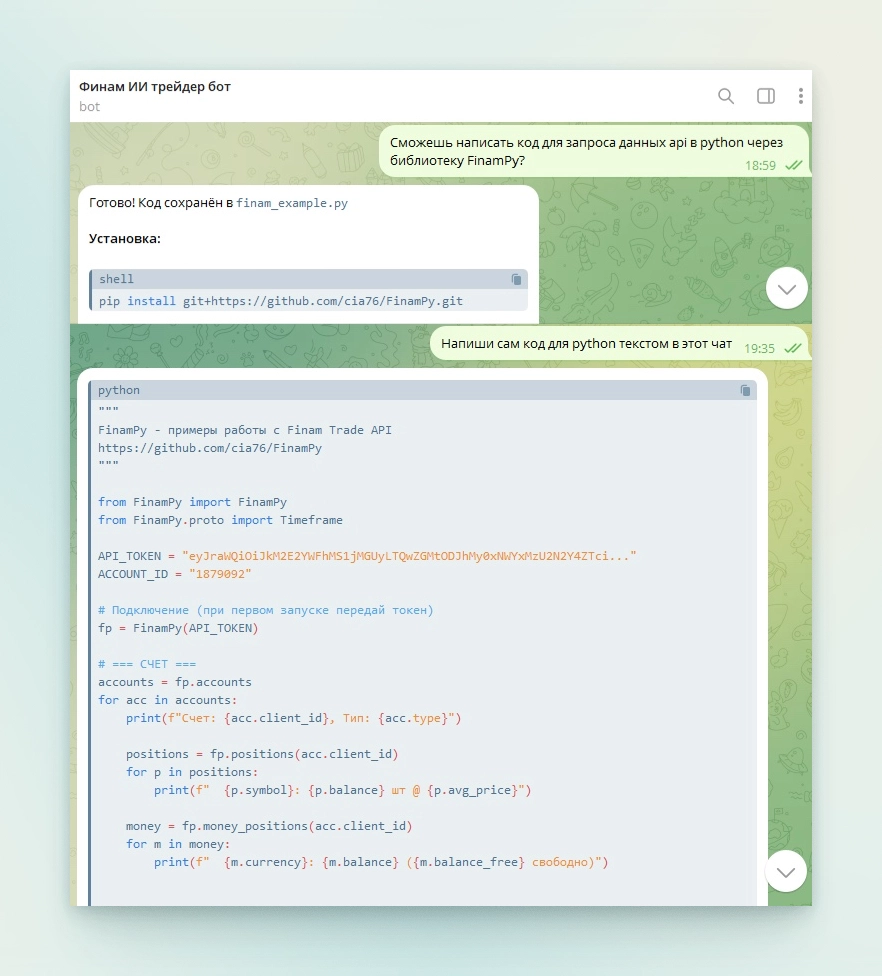Click the '# === СЧЕТ ===' comment

coord(147,664)
